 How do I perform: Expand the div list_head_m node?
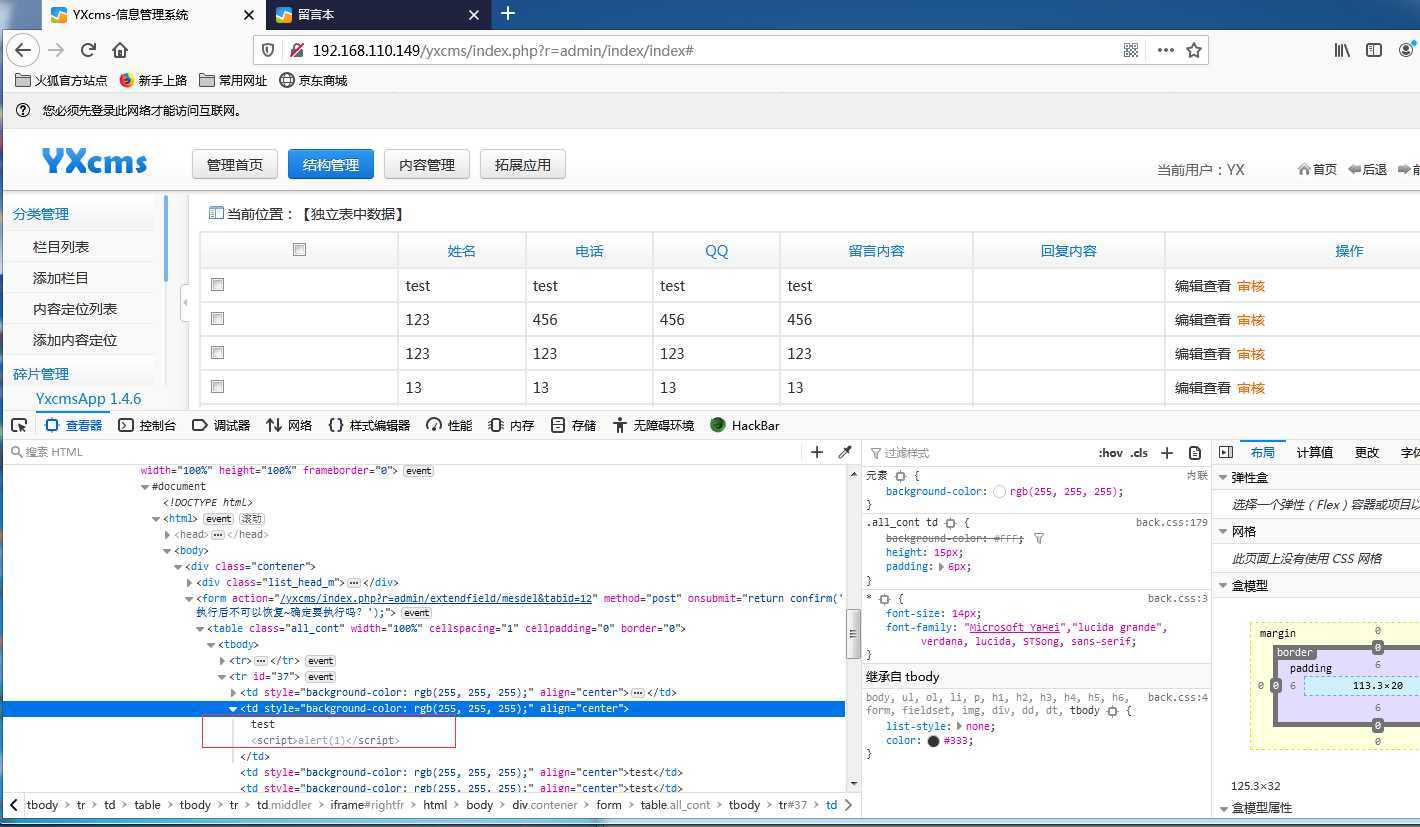point(189,583)
